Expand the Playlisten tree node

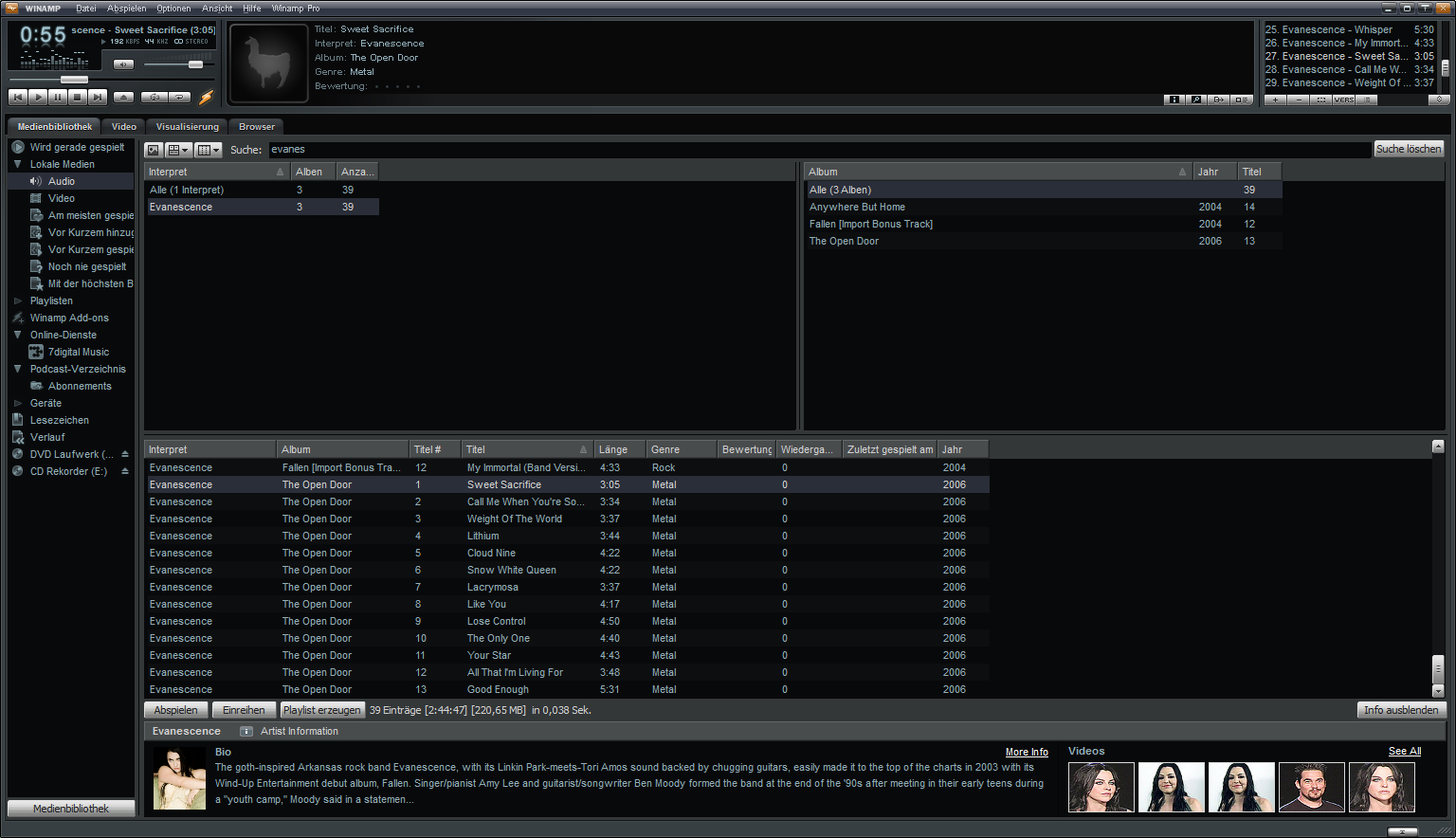click(18, 301)
